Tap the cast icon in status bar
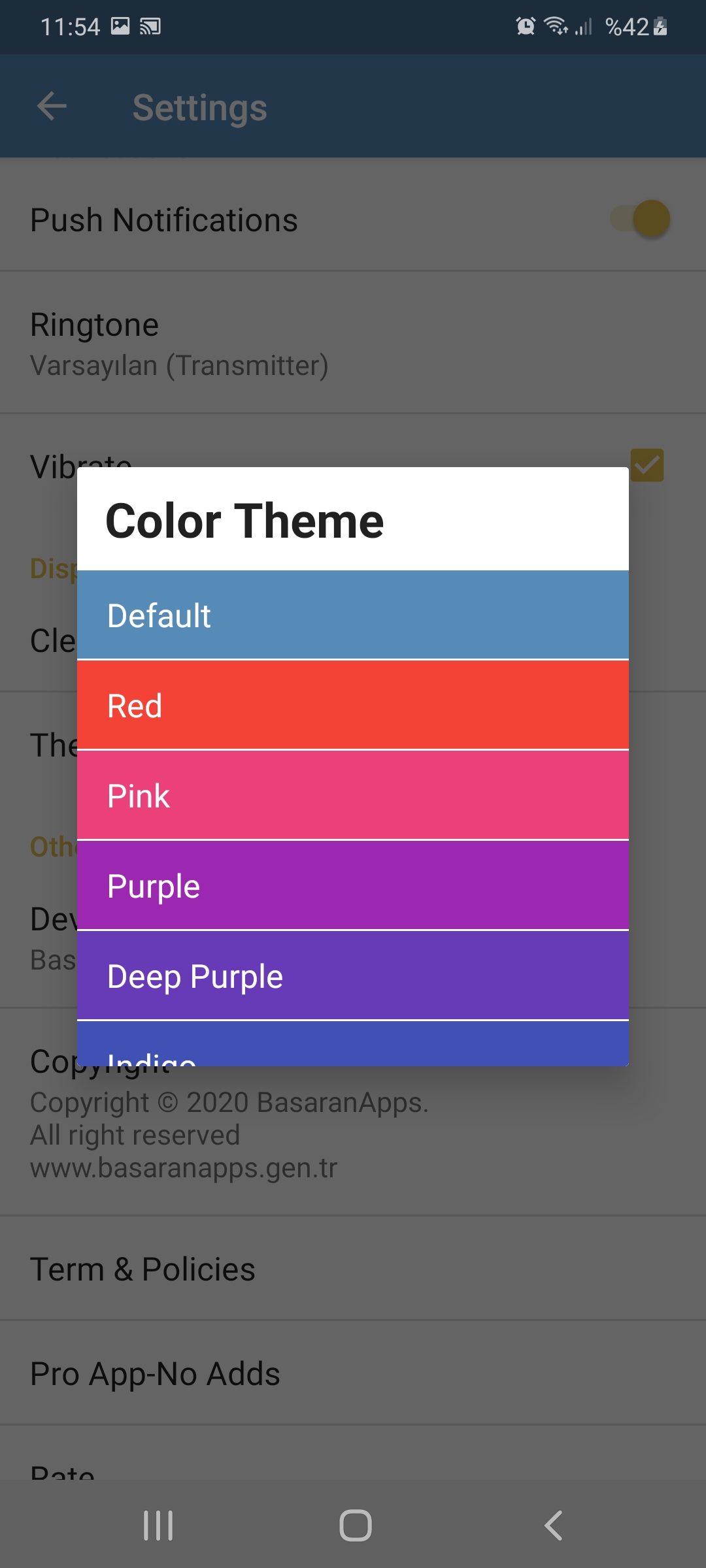The width and height of the screenshot is (706, 1568). [150, 26]
